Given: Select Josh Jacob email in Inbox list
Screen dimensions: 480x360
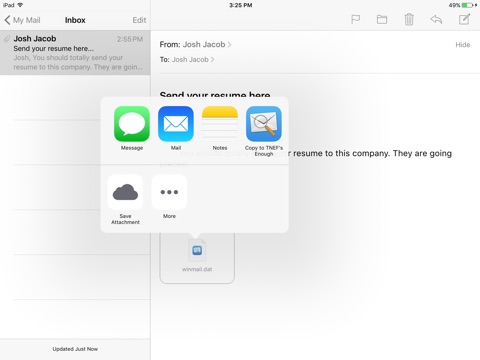Looking at the screenshot, I should (75, 53).
